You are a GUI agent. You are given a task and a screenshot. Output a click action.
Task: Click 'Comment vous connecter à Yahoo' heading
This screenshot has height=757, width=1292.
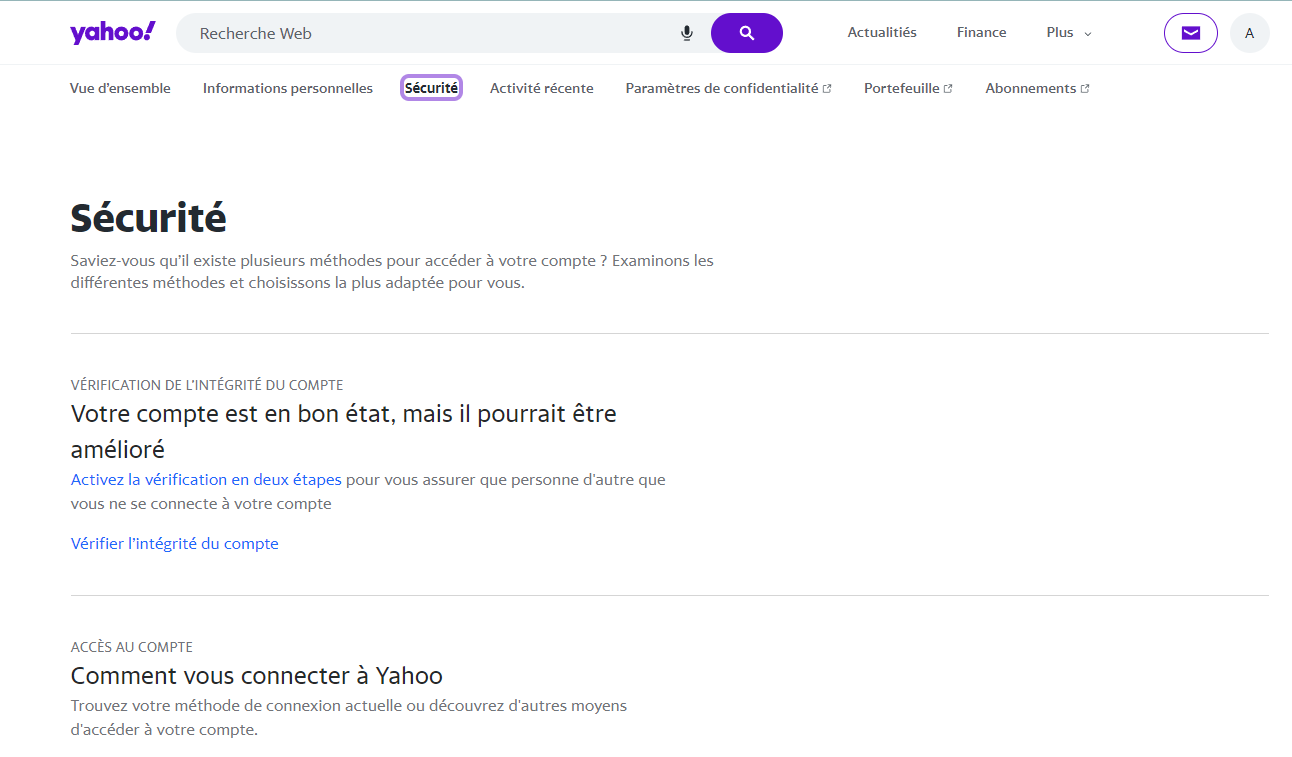click(x=257, y=675)
